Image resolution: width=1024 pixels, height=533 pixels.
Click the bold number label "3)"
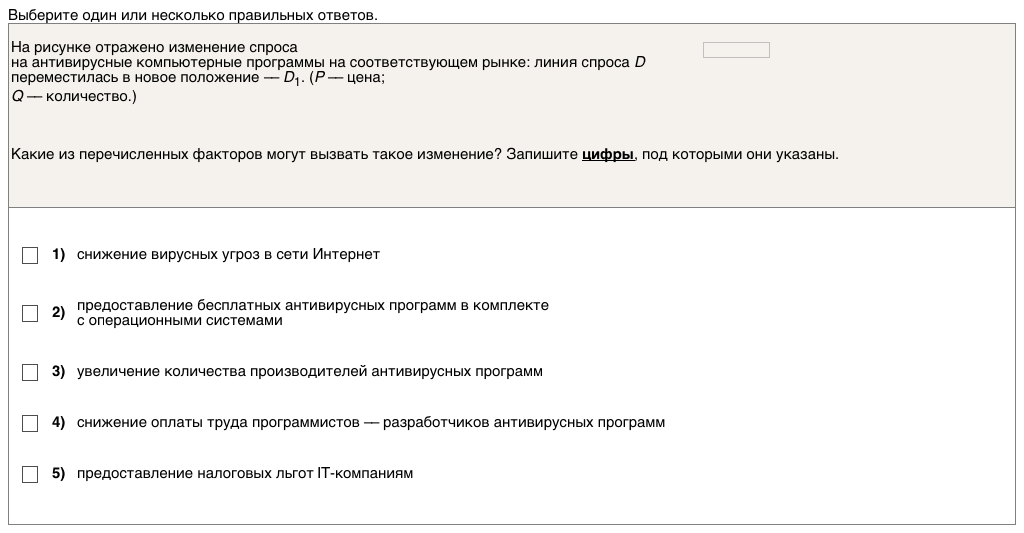tap(58, 372)
